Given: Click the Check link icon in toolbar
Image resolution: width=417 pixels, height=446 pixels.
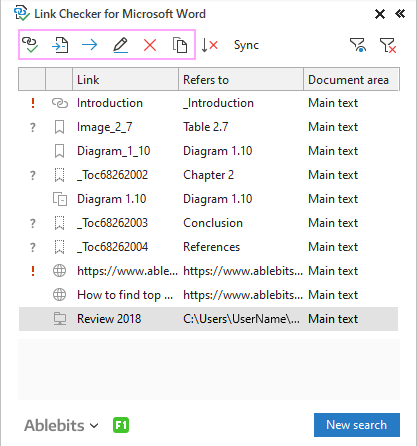Looking at the screenshot, I should pyautogui.click(x=30, y=45).
